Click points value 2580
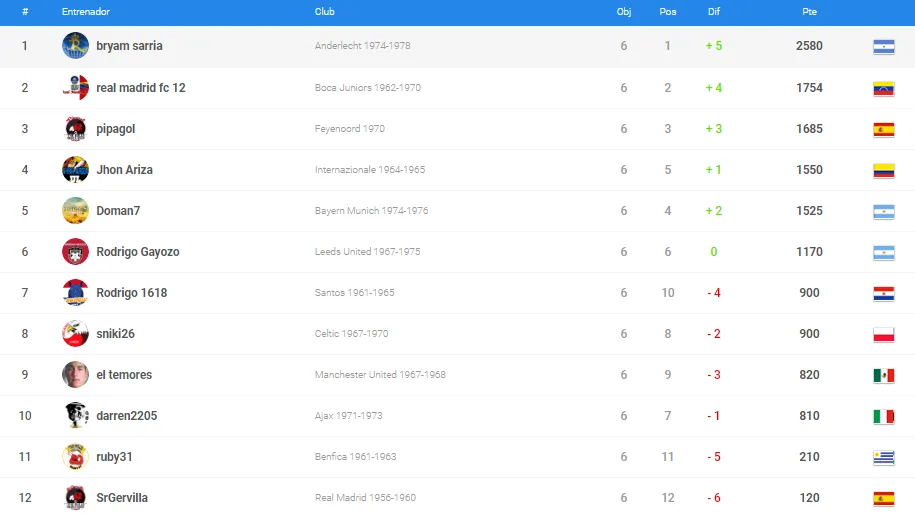The height and width of the screenshot is (517, 915). (809, 46)
